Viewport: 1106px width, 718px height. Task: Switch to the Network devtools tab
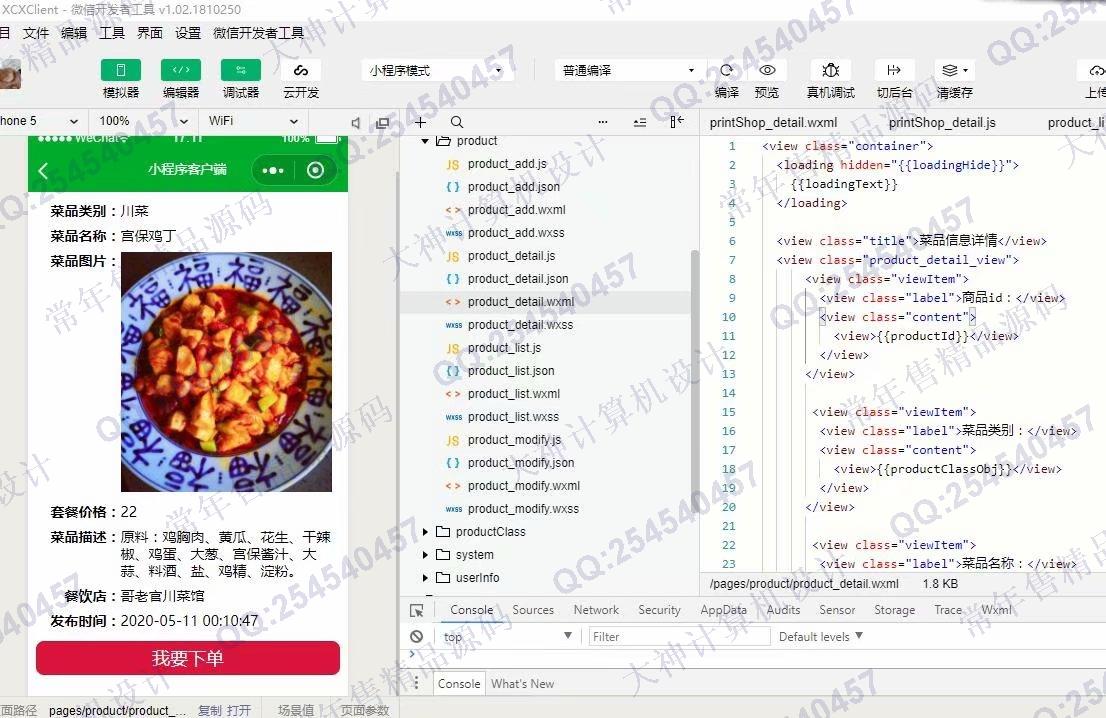coord(596,610)
